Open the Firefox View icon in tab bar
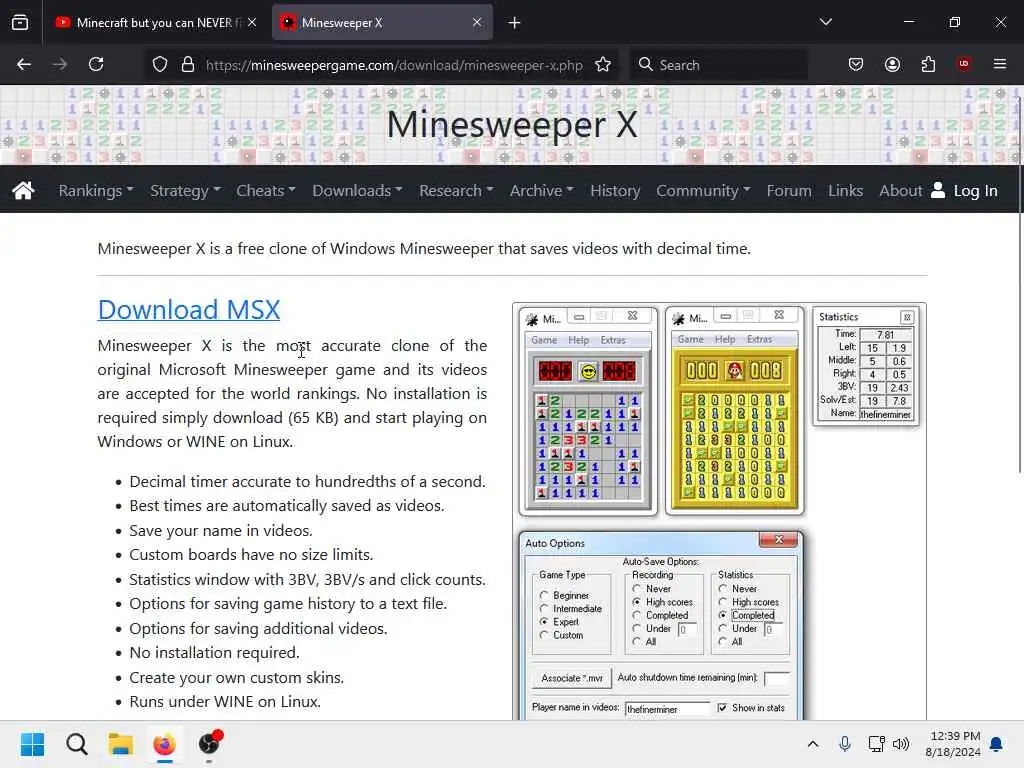1024x768 pixels. coord(20,23)
